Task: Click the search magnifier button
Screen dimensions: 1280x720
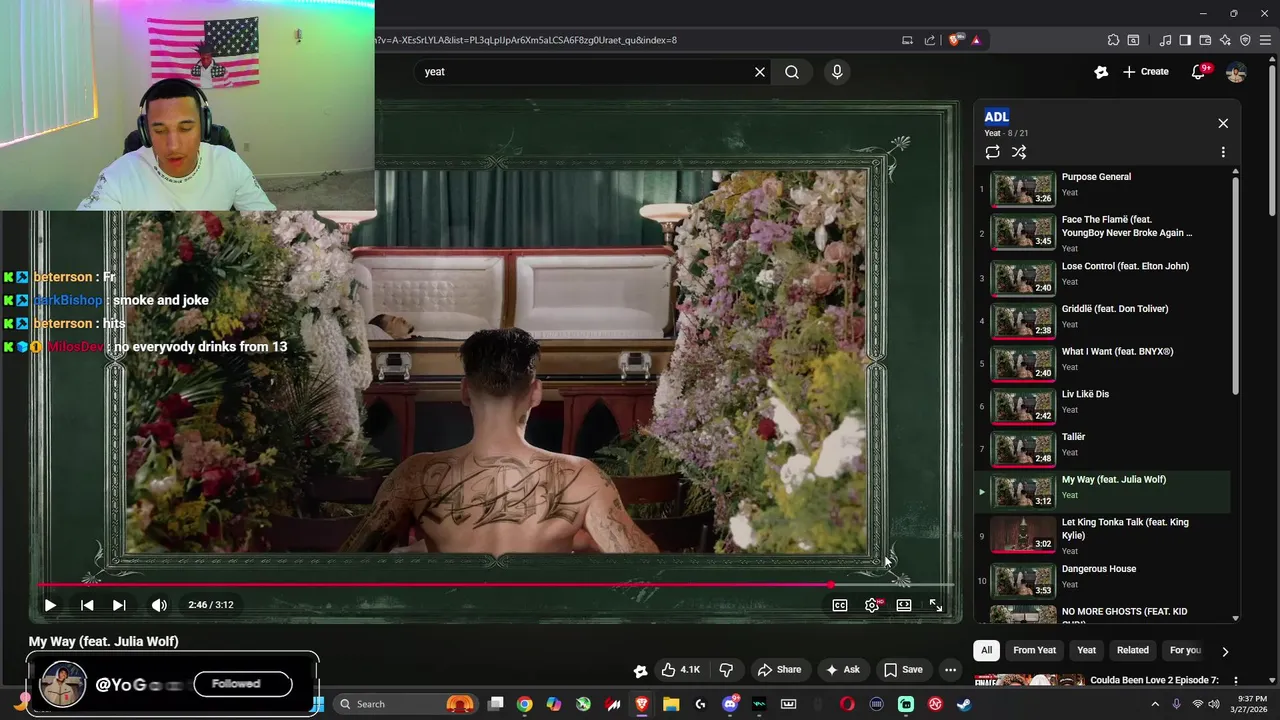Action: click(792, 72)
